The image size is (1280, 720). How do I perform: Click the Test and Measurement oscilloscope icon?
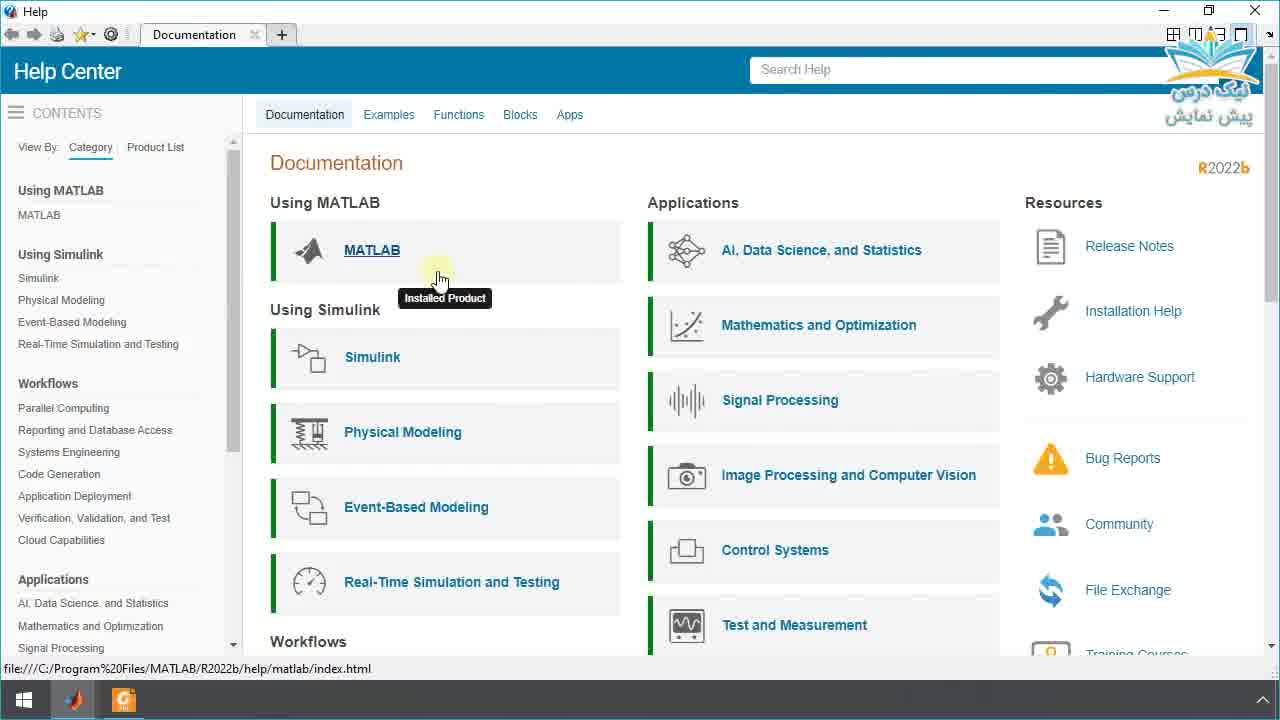pos(686,625)
